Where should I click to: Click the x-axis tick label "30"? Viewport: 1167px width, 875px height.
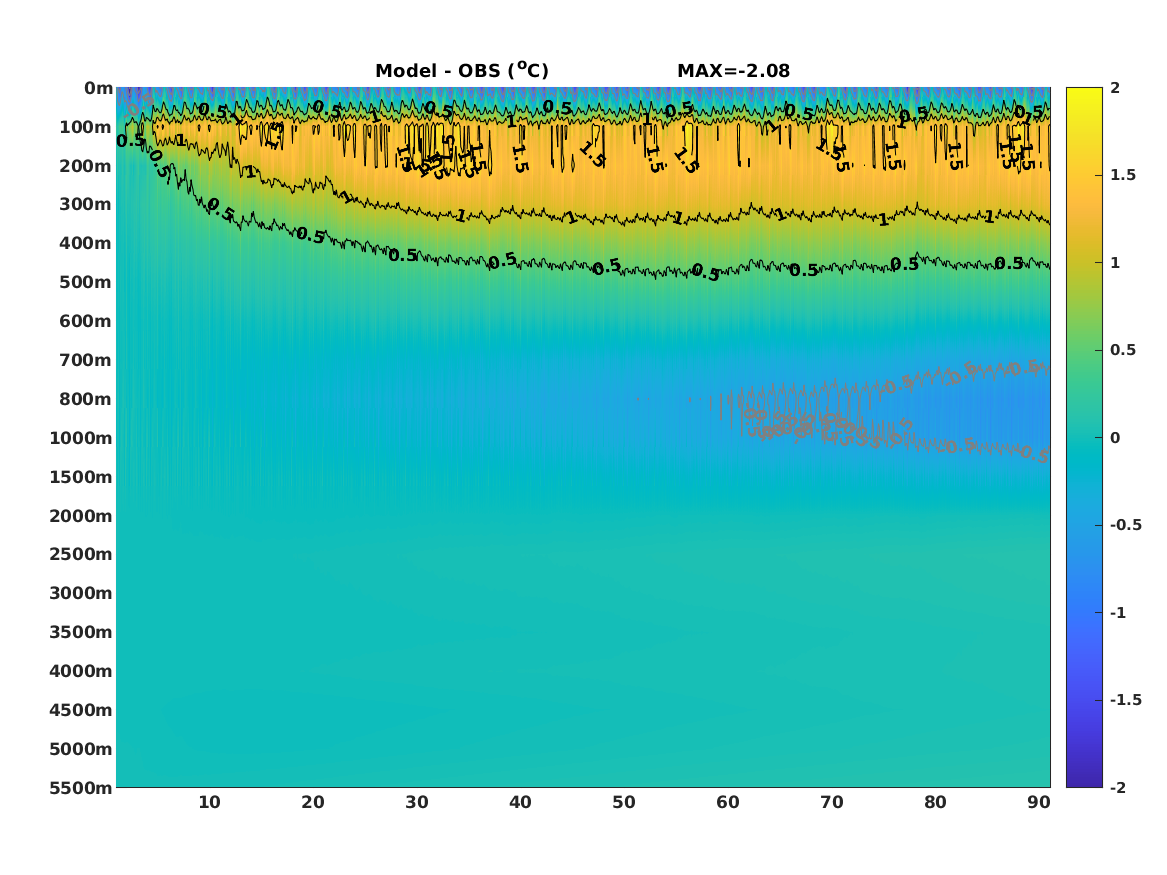point(417,802)
